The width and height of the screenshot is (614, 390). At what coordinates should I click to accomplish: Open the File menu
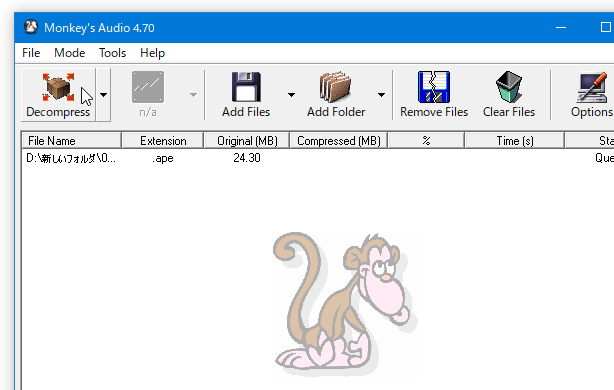pyautogui.click(x=31, y=53)
